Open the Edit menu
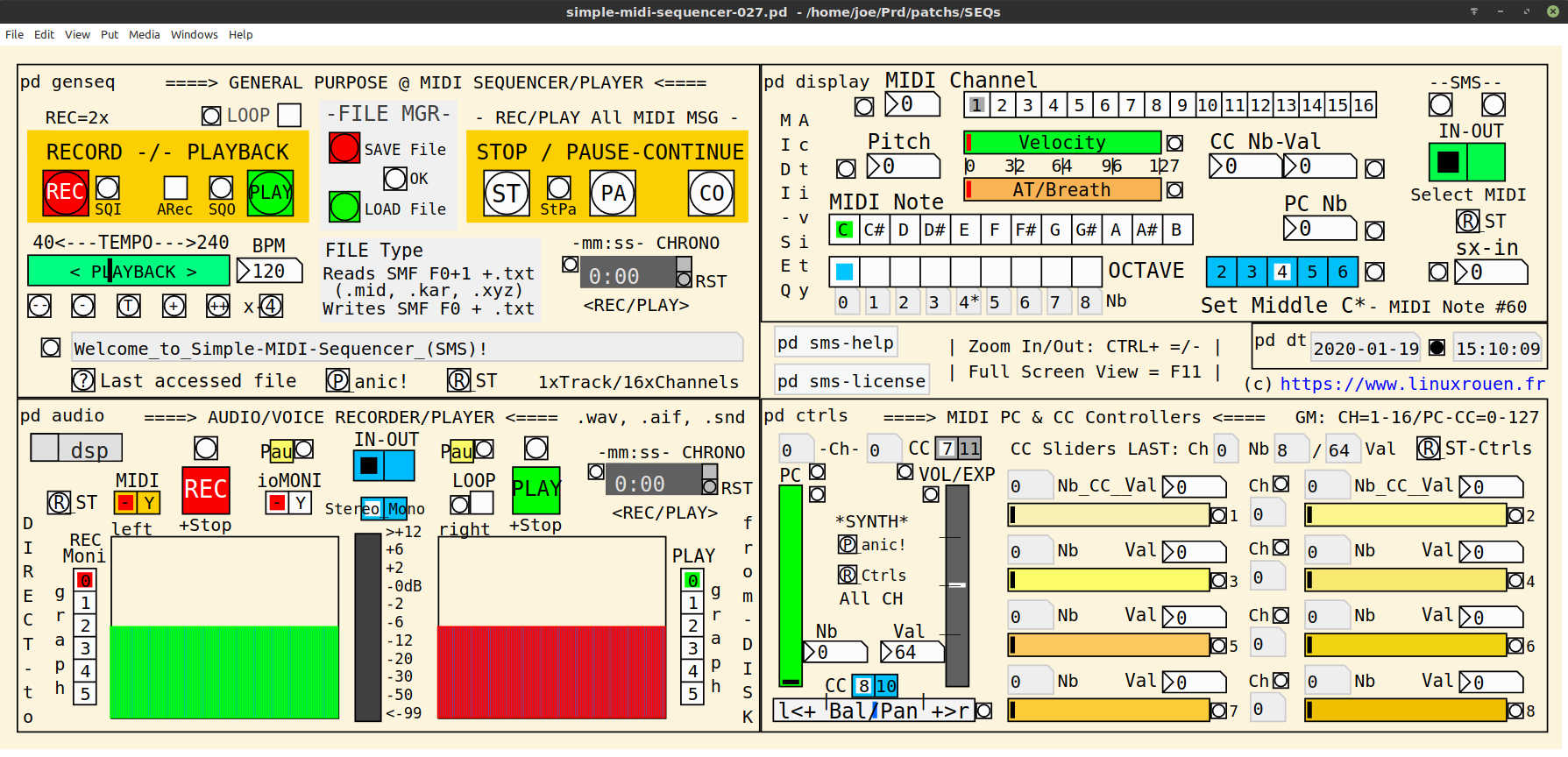Image resolution: width=1568 pixels, height=757 pixels. coord(44,35)
